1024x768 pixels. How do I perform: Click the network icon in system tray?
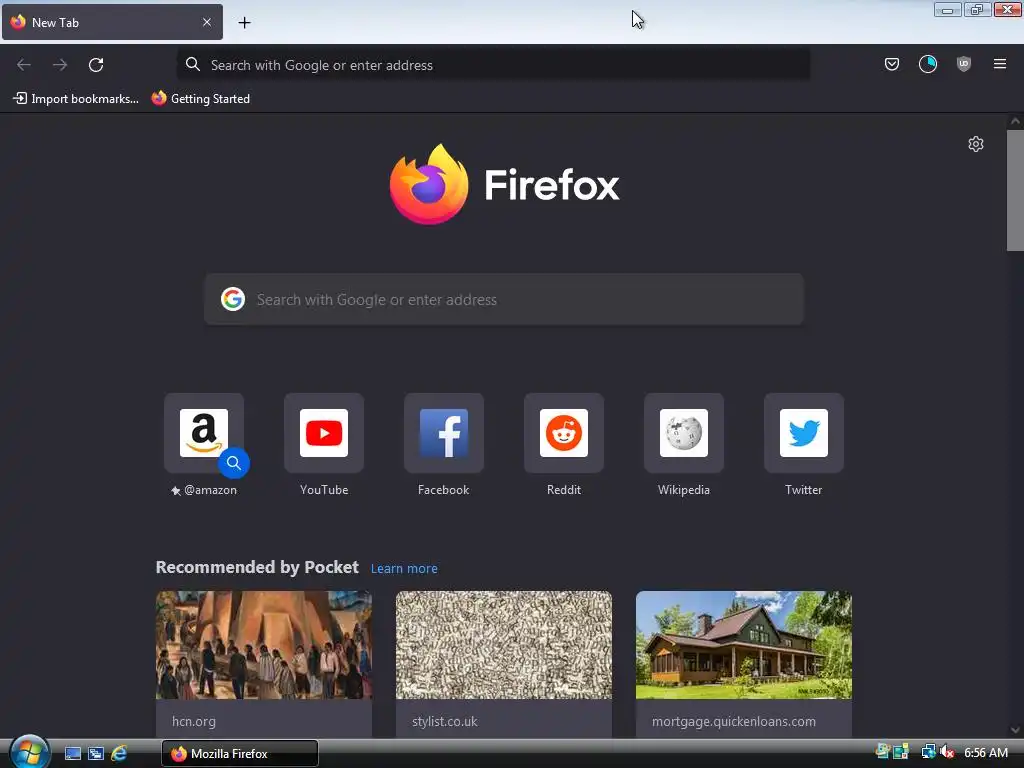pyautogui.click(x=928, y=752)
